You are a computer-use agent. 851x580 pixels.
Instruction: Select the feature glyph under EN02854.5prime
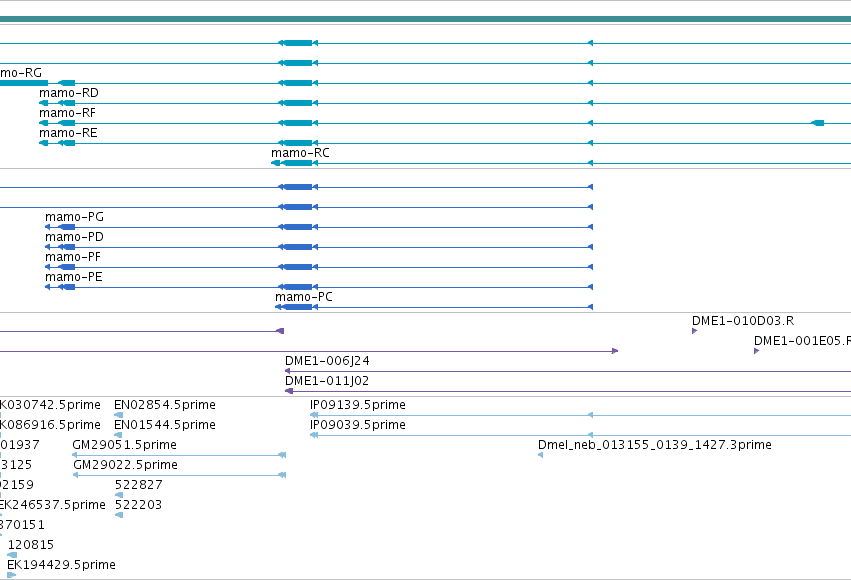pyautogui.click(x=119, y=415)
